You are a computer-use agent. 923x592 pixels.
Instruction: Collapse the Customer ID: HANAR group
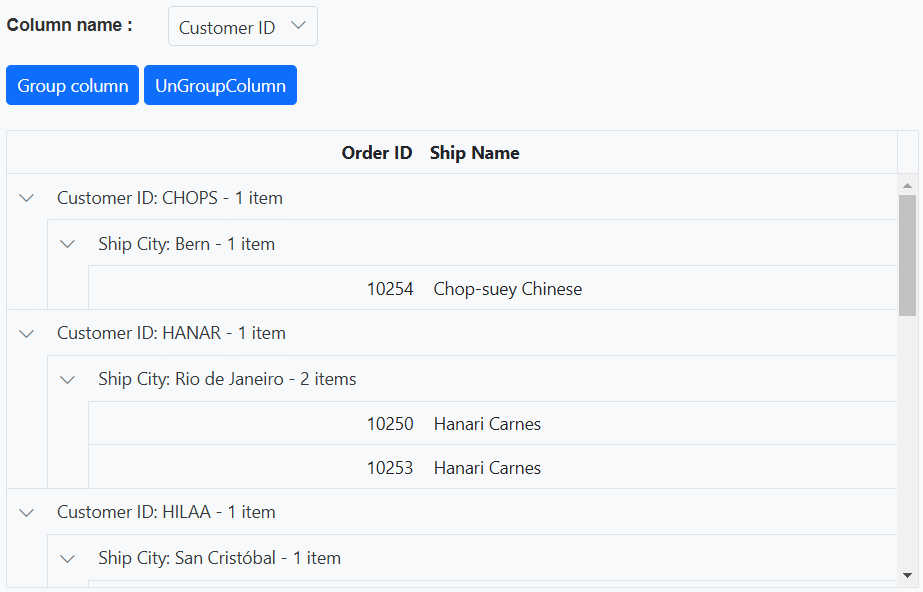tap(27, 333)
